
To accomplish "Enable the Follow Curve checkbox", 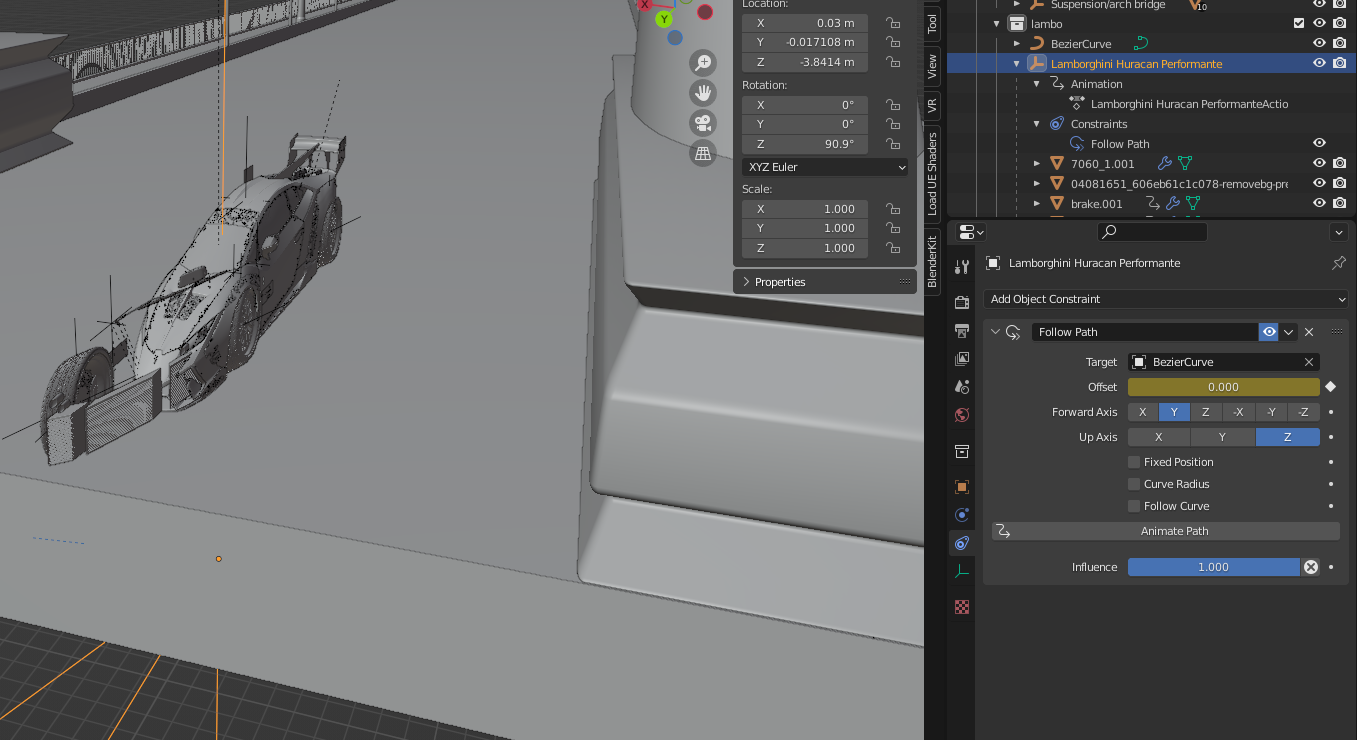I will (x=1134, y=506).
